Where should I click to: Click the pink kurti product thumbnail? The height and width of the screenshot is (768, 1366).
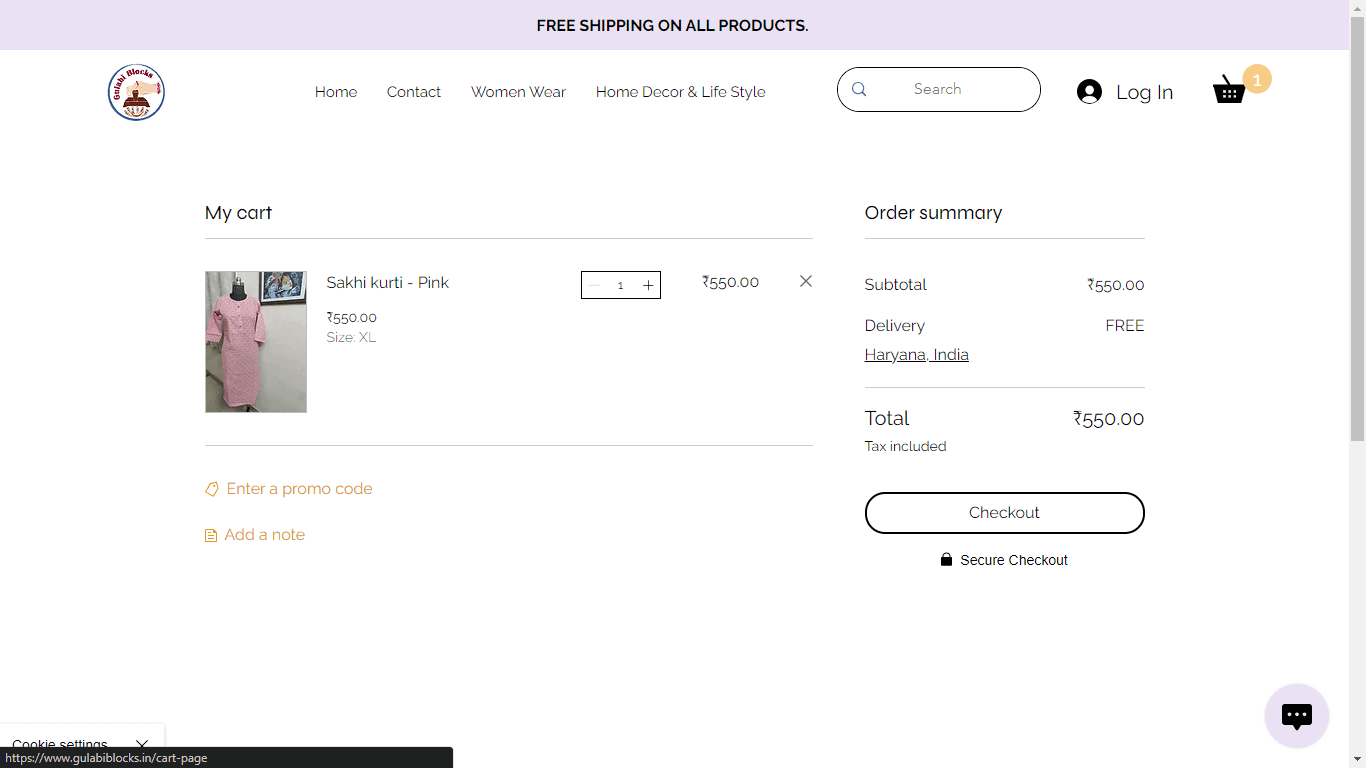click(256, 342)
